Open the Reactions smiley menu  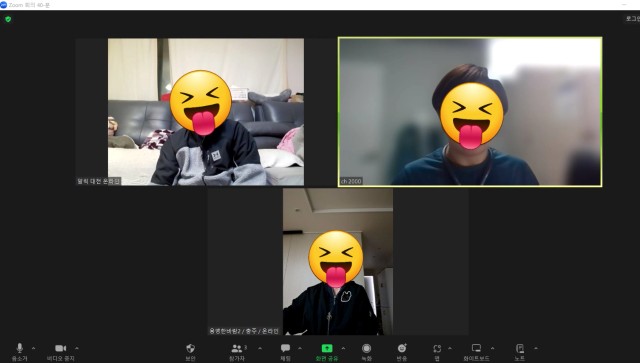[402, 352]
